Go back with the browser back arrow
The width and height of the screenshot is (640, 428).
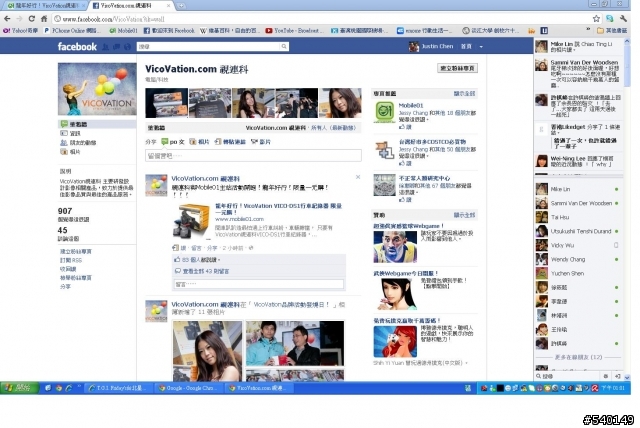click(7, 19)
